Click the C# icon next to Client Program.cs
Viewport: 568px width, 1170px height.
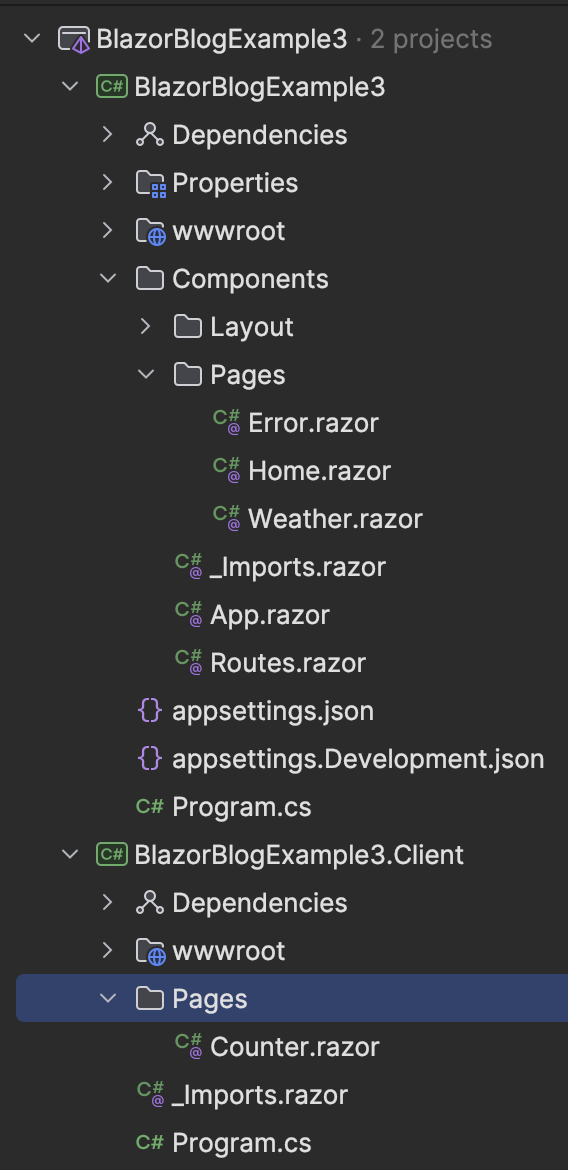150,1142
